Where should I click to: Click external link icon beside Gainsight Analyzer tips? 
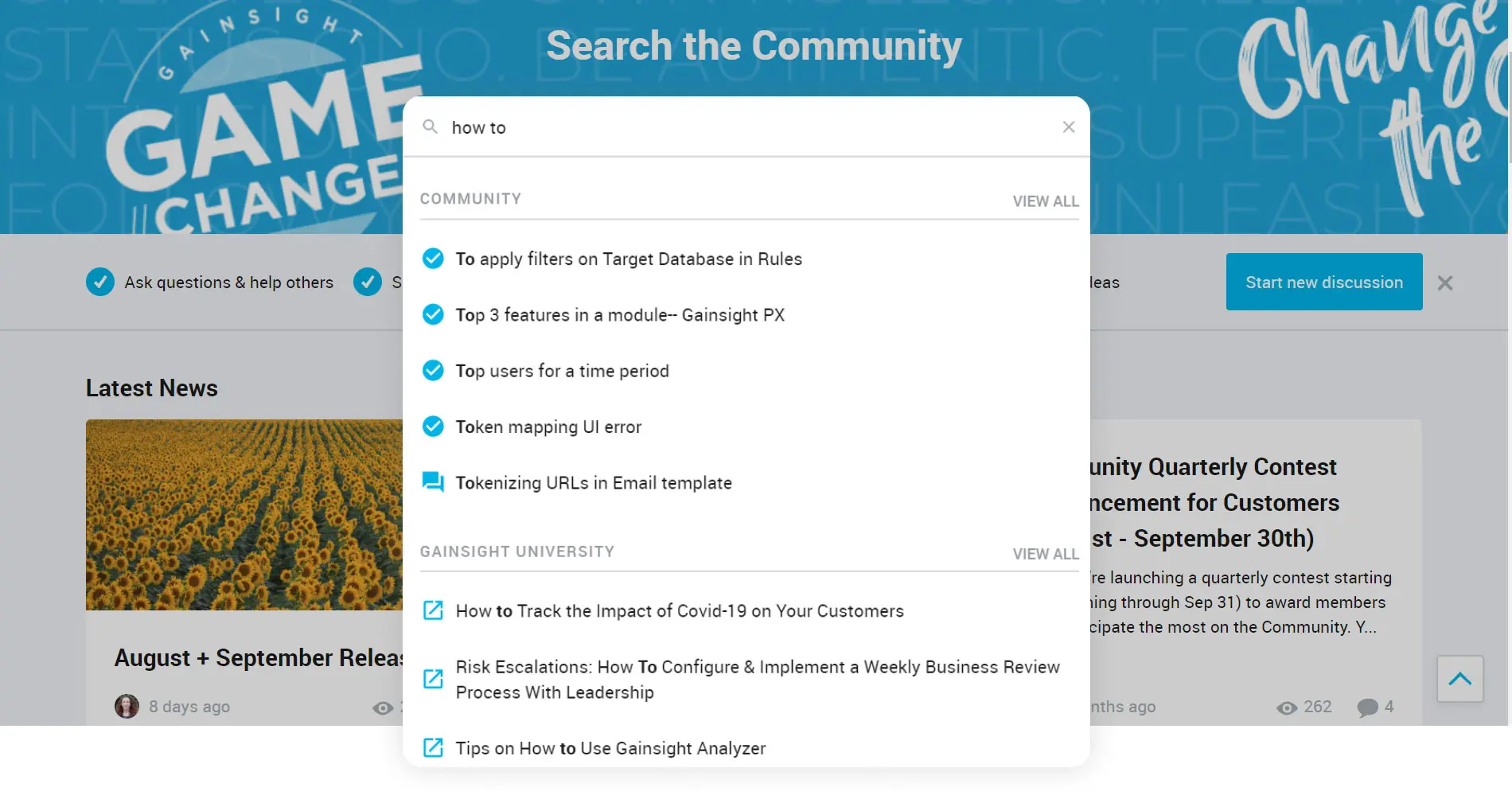click(433, 747)
